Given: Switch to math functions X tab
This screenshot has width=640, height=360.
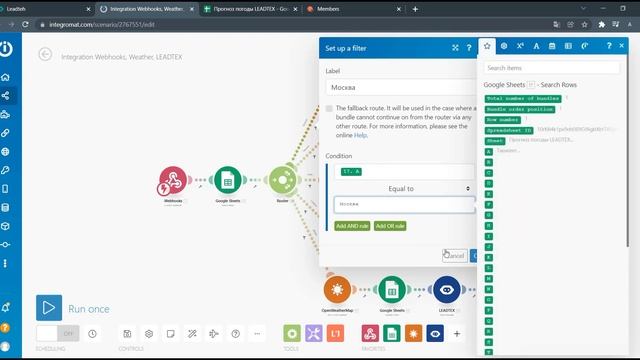Looking at the screenshot, I should coord(520,46).
